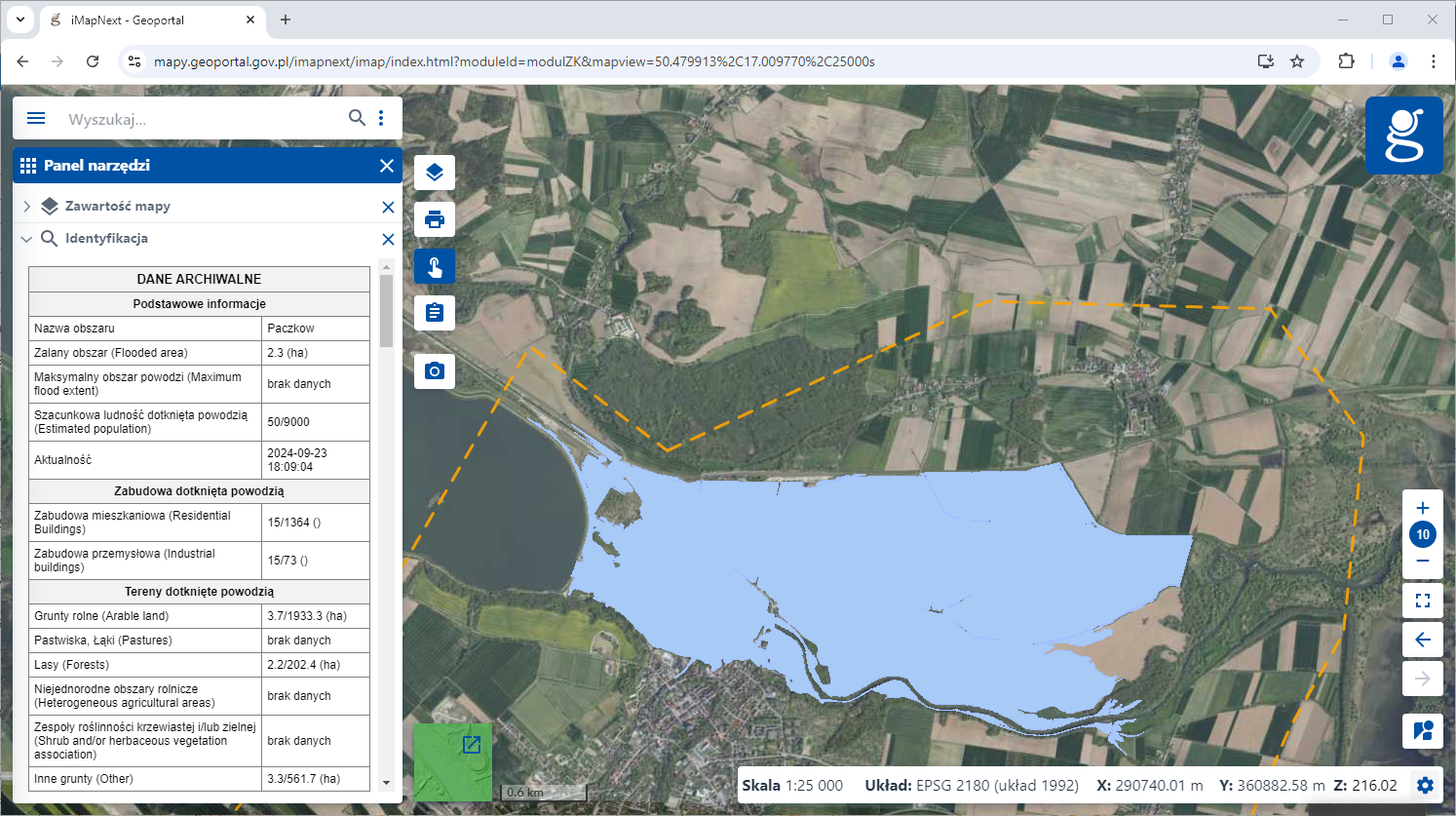This screenshot has height=816, width=1456.
Task: Switch basemap using the terrain thumbnail
Action: click(x=453, y=762)
